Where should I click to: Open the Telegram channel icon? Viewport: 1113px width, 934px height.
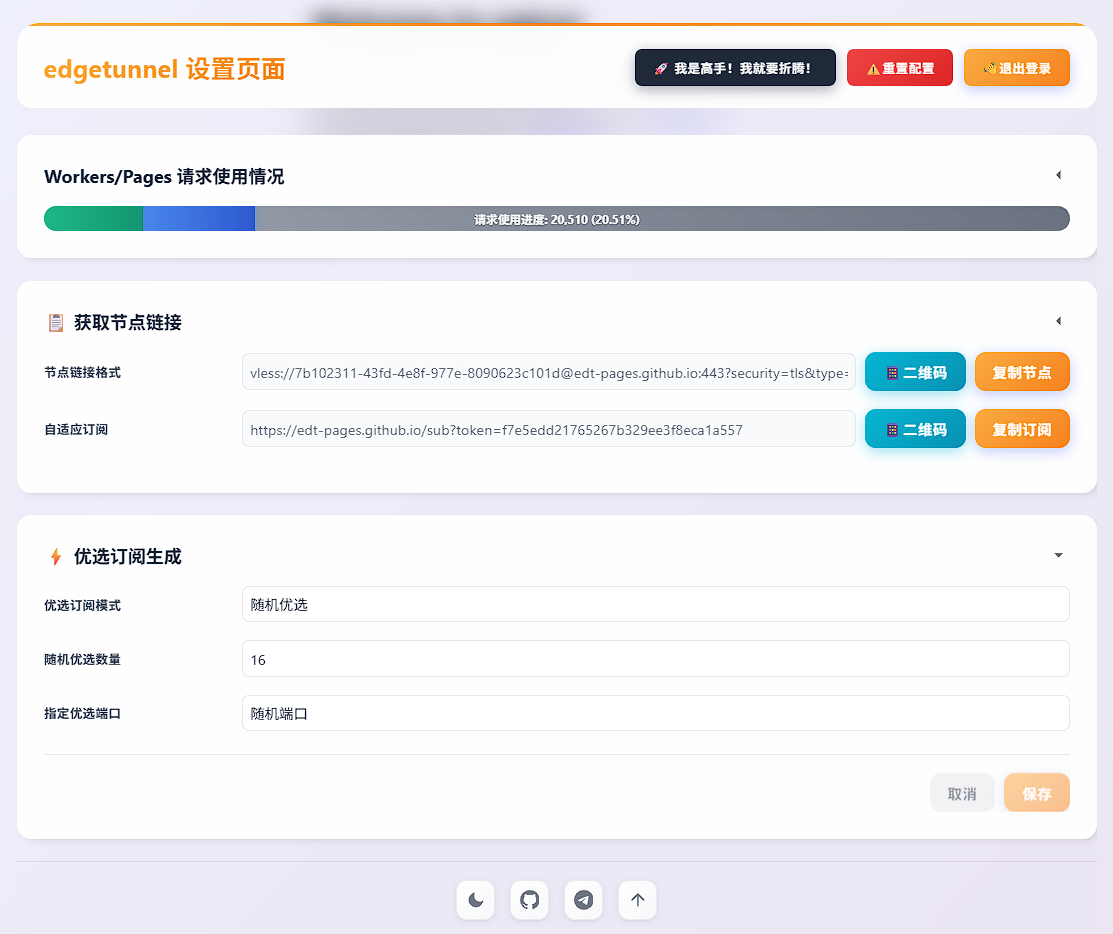click(583, 900)
